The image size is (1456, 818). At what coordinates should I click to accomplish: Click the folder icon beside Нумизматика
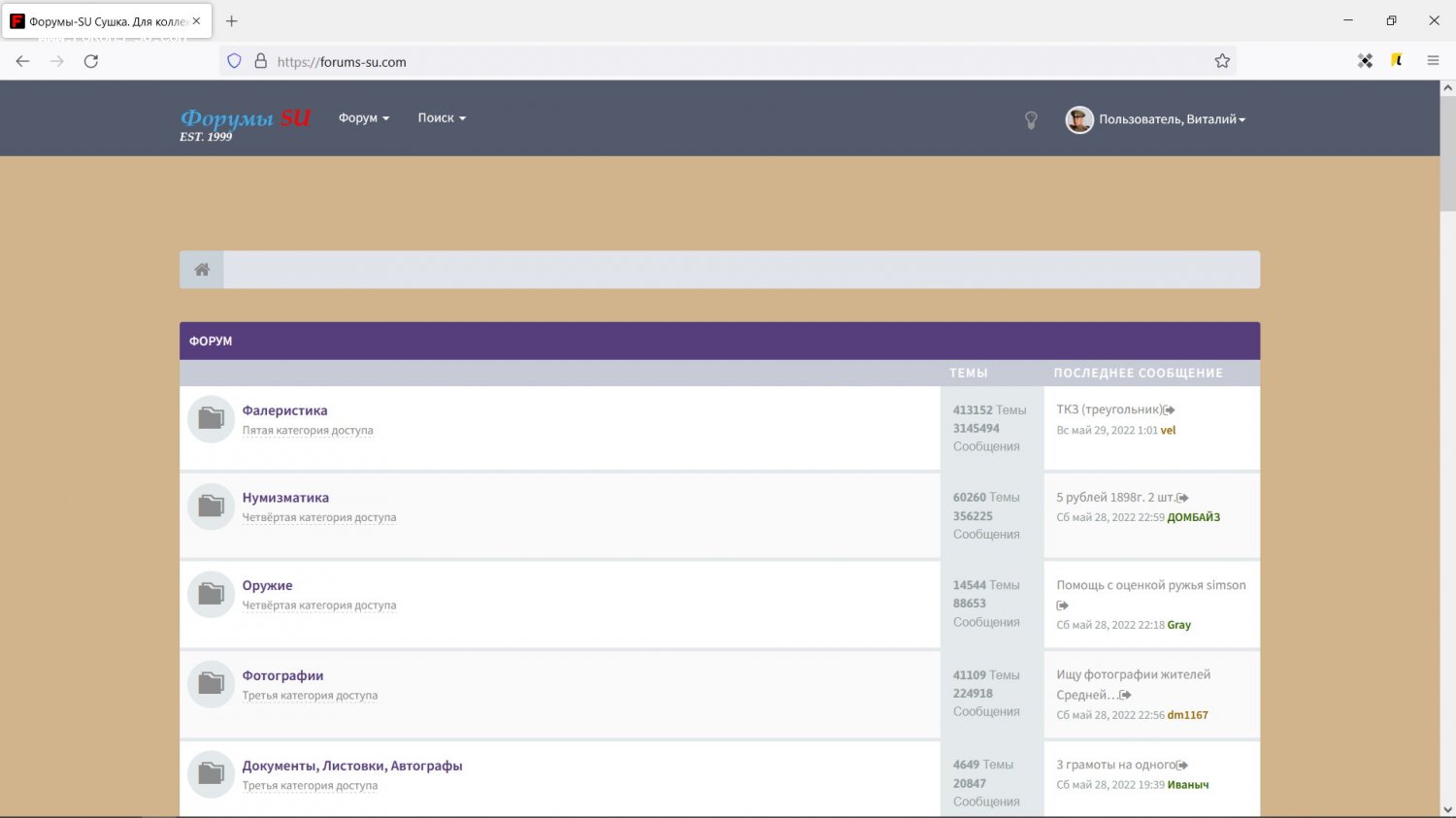(x=211, y=507)
